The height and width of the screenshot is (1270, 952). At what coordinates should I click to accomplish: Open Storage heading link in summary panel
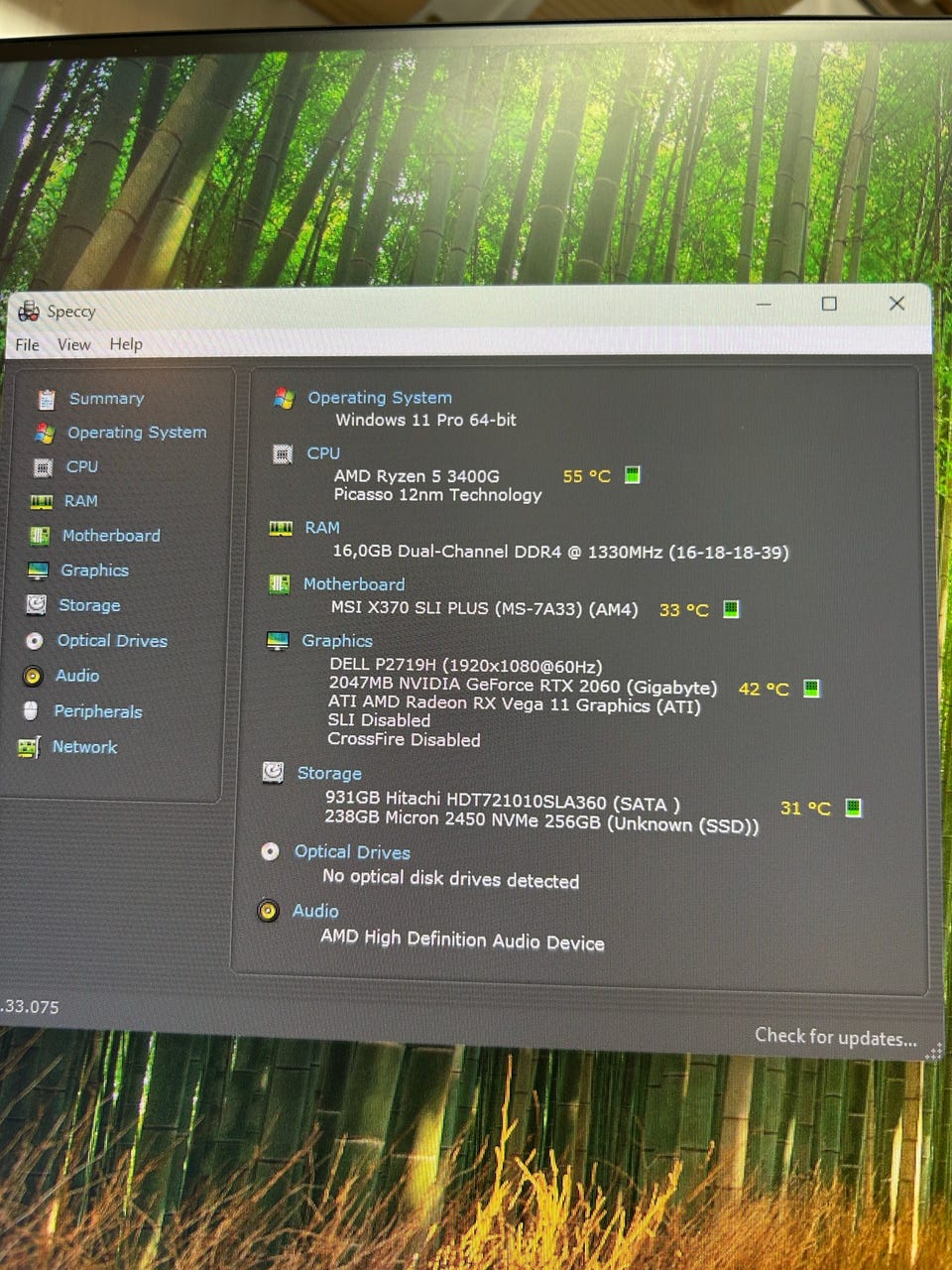click(329, 773)
